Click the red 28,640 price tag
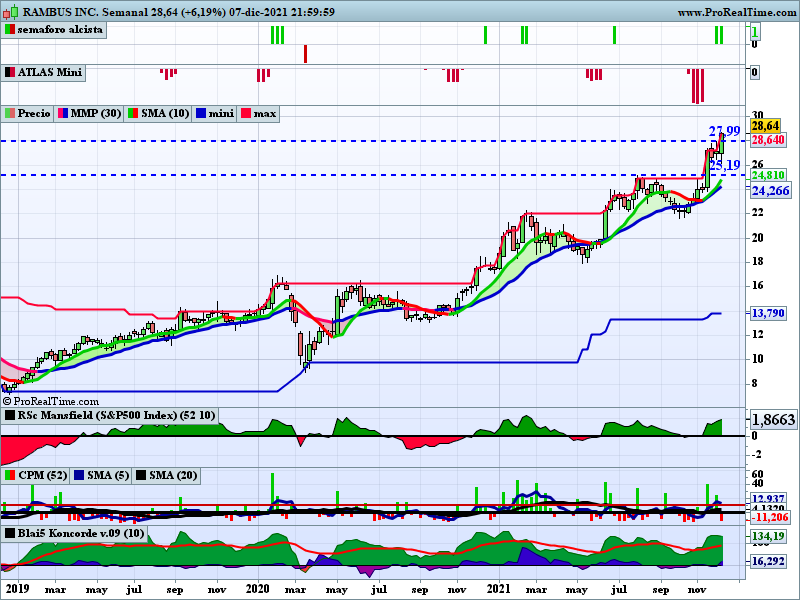800x600 pixels. pos(768,140)
